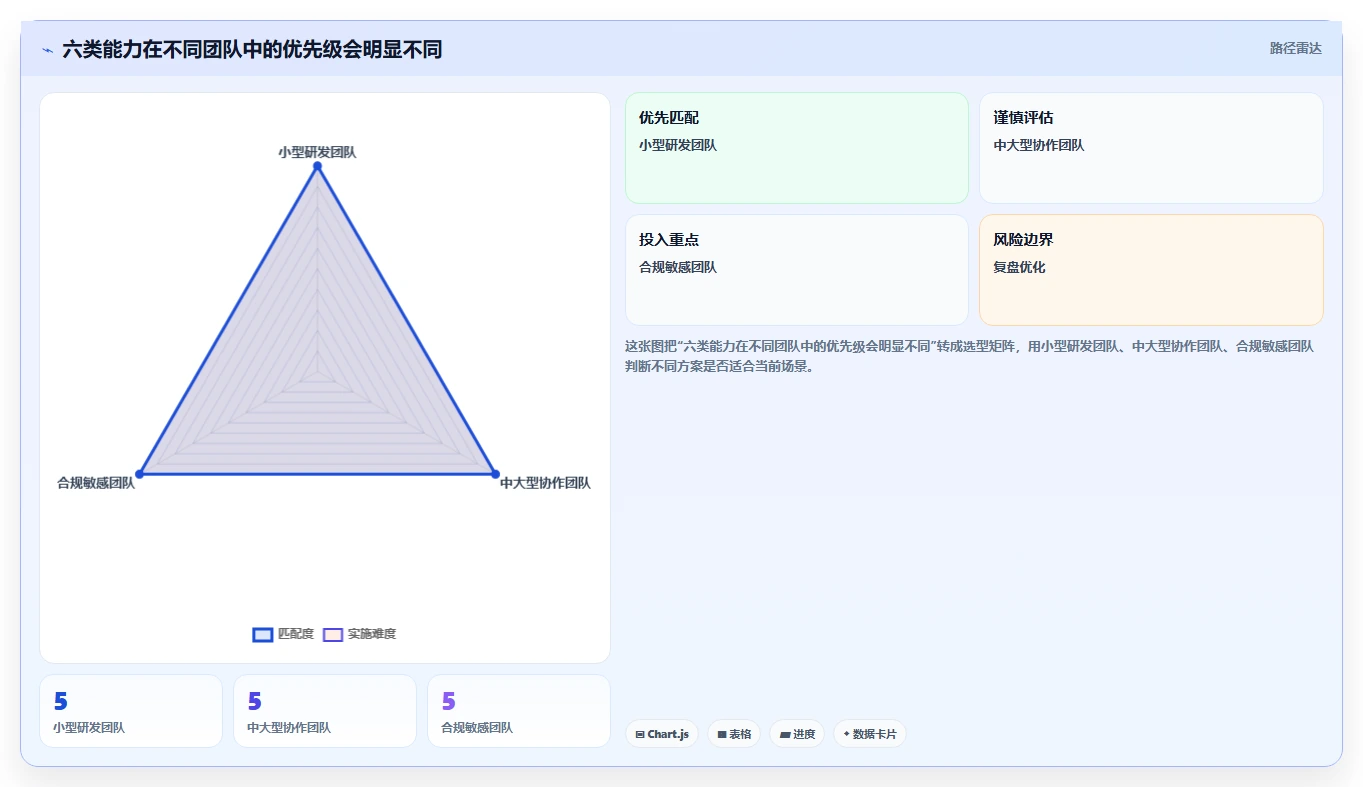This screenshot has width=1363, height=787.
Task: Click the page title 六类能力在不同团队中的优先级会明显不同
Action: tap(252, 49)
